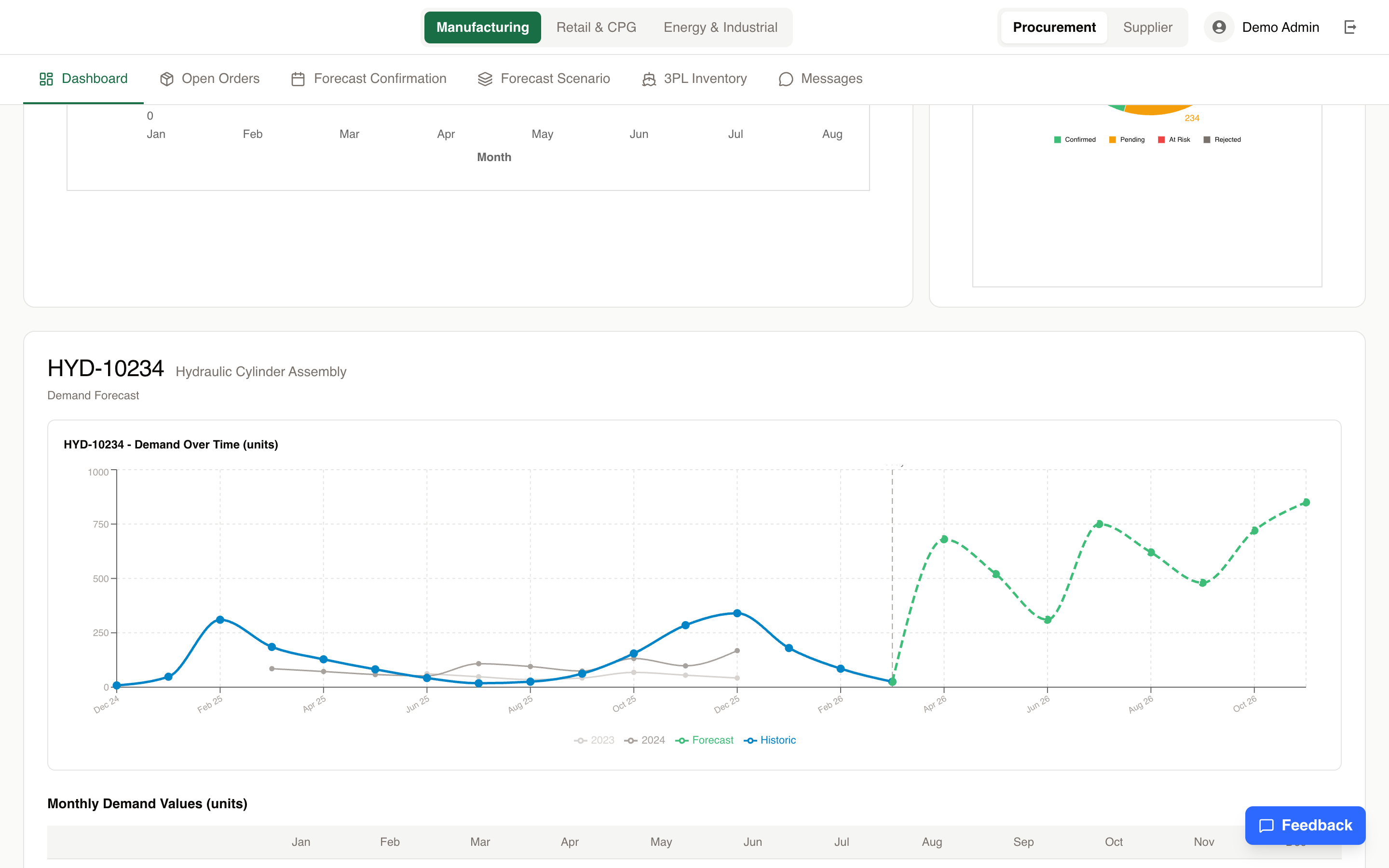
Task: Click the Open Orders box icon
Action: (x=166, y=79)
